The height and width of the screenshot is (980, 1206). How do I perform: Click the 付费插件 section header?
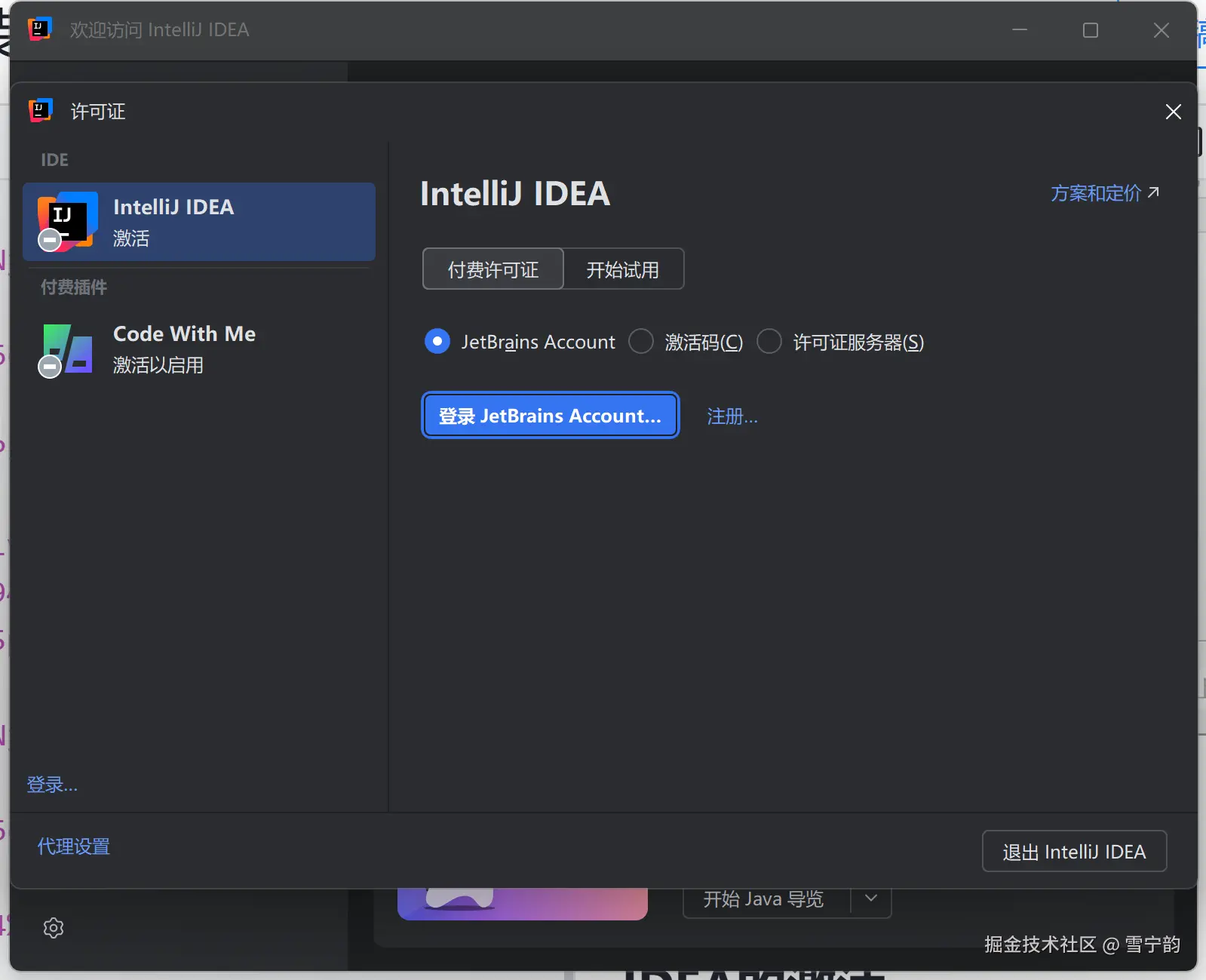pos(74,287)
